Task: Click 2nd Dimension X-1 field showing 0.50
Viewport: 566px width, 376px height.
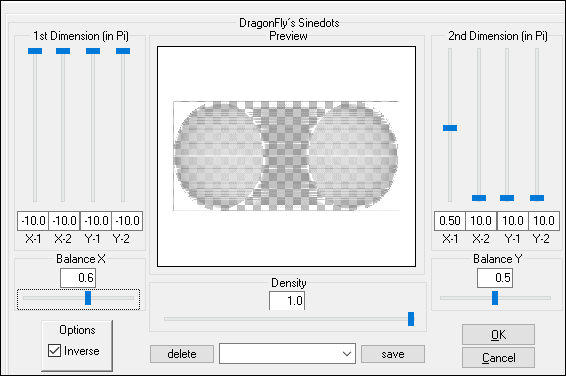Action: (x=450, y=221)
